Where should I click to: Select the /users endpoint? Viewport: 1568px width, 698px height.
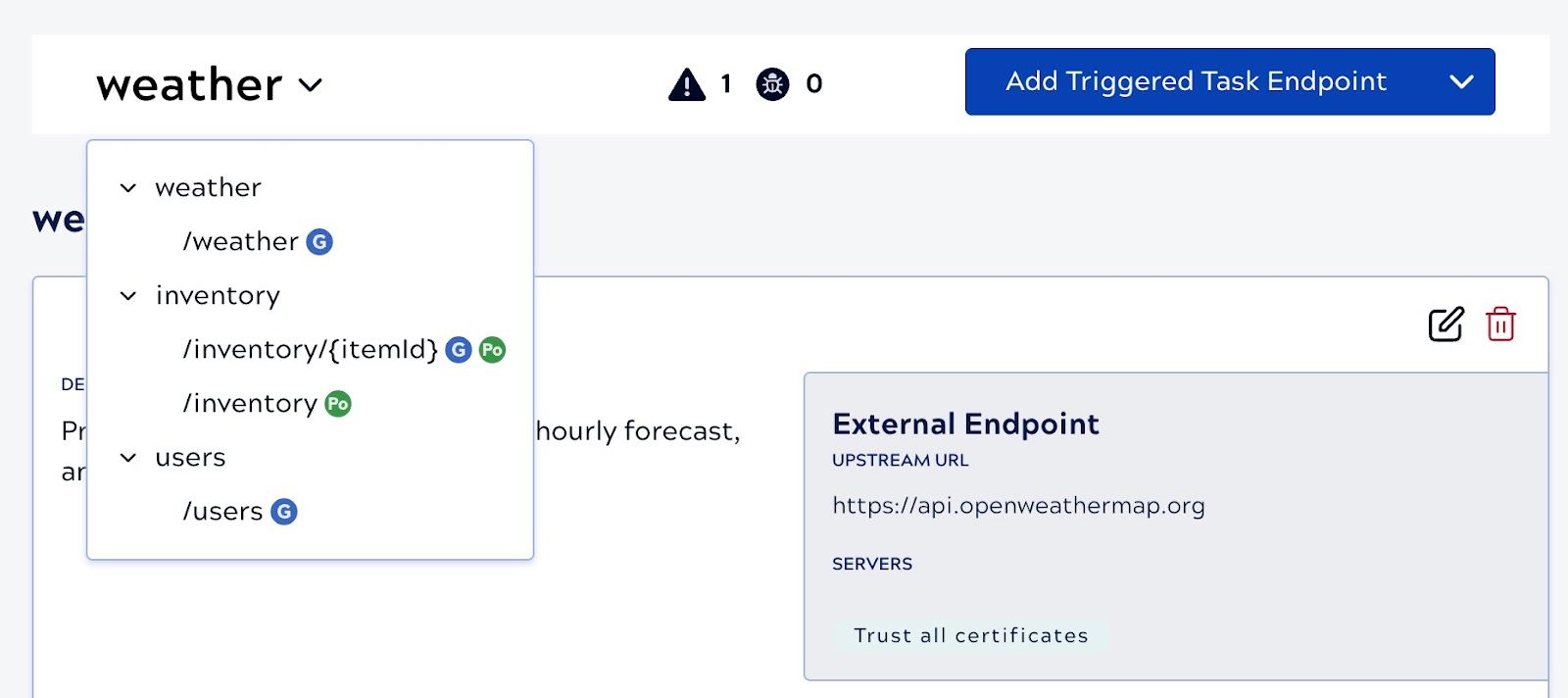(x=222, y=512)
